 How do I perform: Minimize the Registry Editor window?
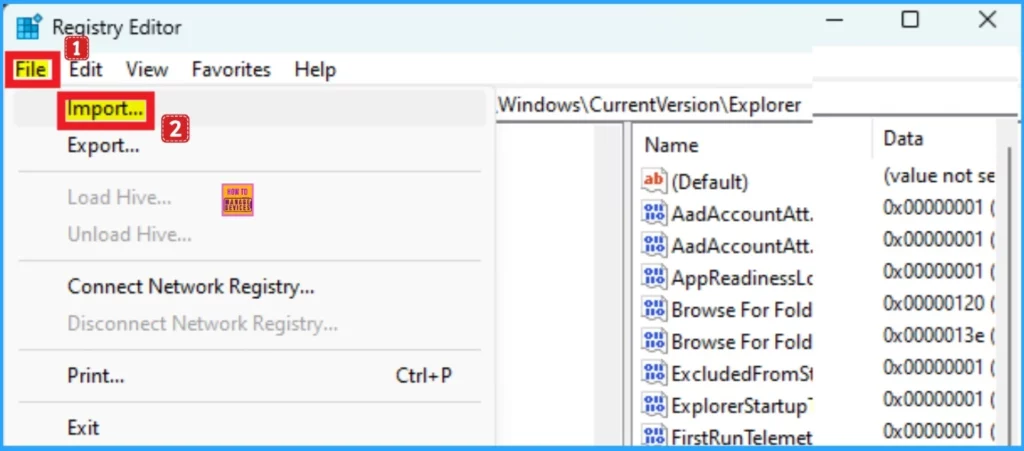(x=834, y=20)
